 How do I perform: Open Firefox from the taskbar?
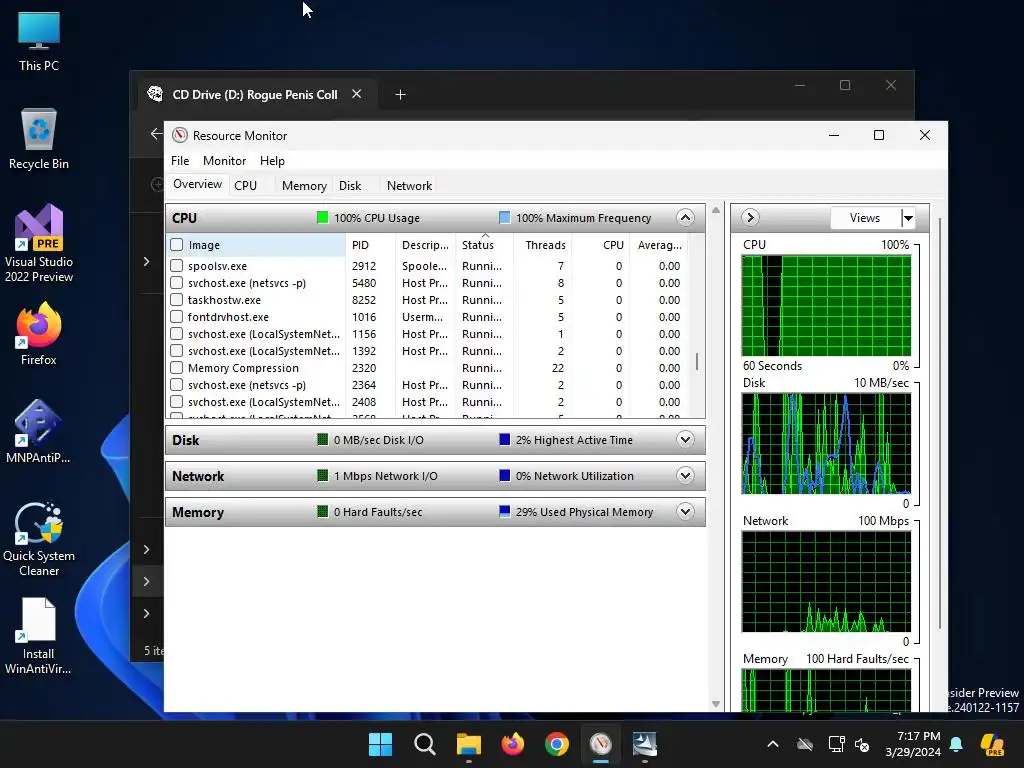pyautogui.click(x=513, y=744)
